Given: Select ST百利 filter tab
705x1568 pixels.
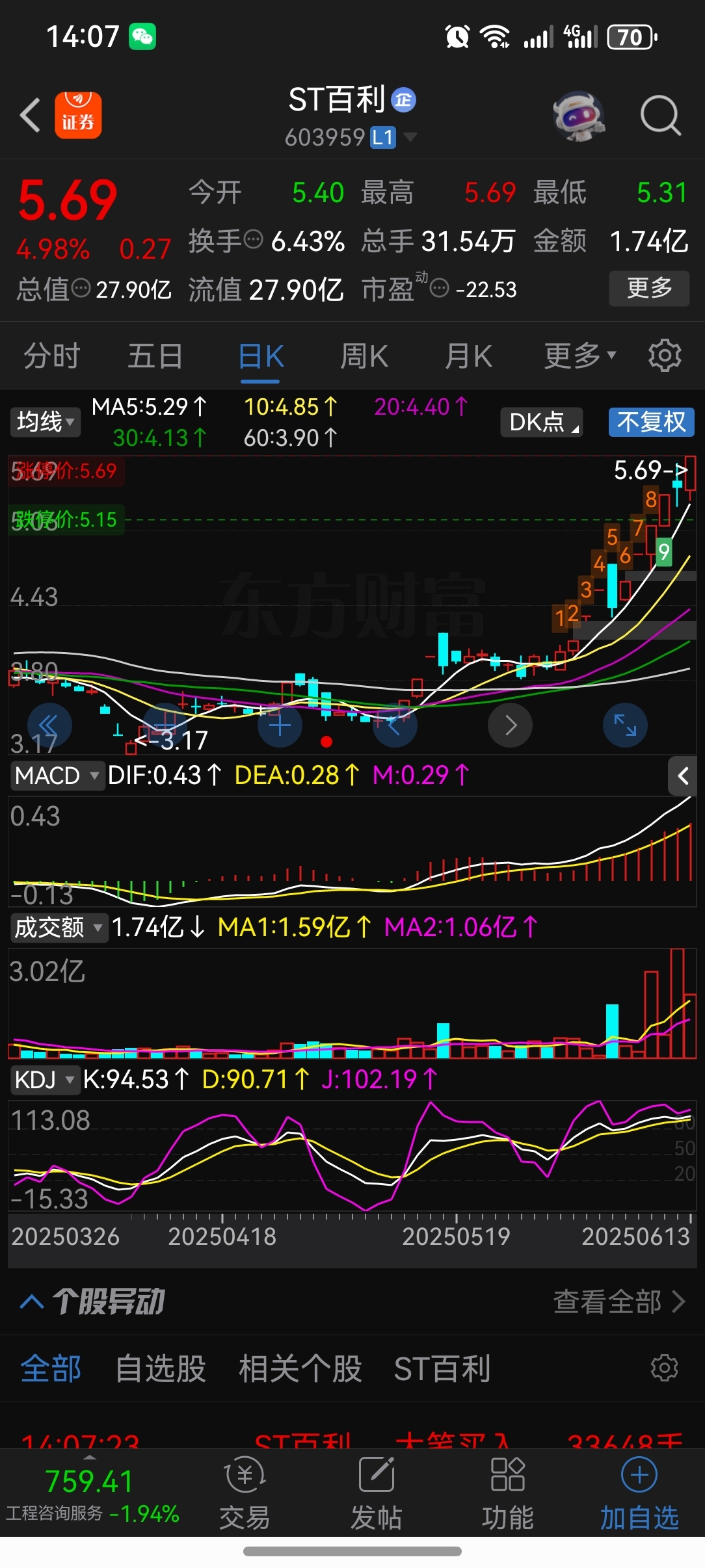Looking at the screenshot, I should pyautogui.click(x=442, y=1368).
